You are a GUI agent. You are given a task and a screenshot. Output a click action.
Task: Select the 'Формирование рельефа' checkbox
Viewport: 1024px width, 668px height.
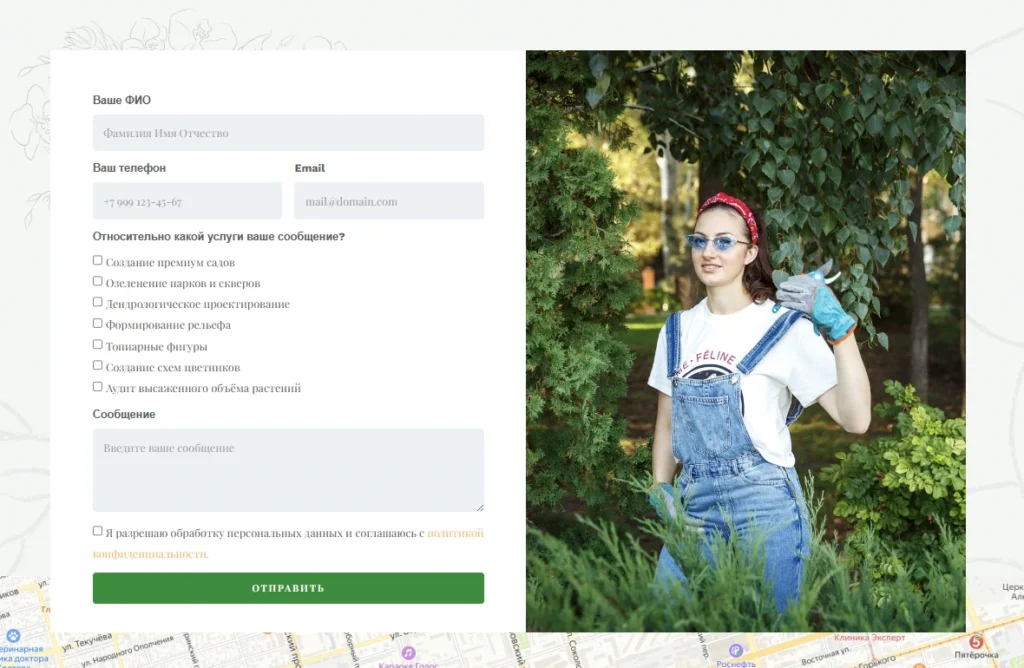(97, 323)
